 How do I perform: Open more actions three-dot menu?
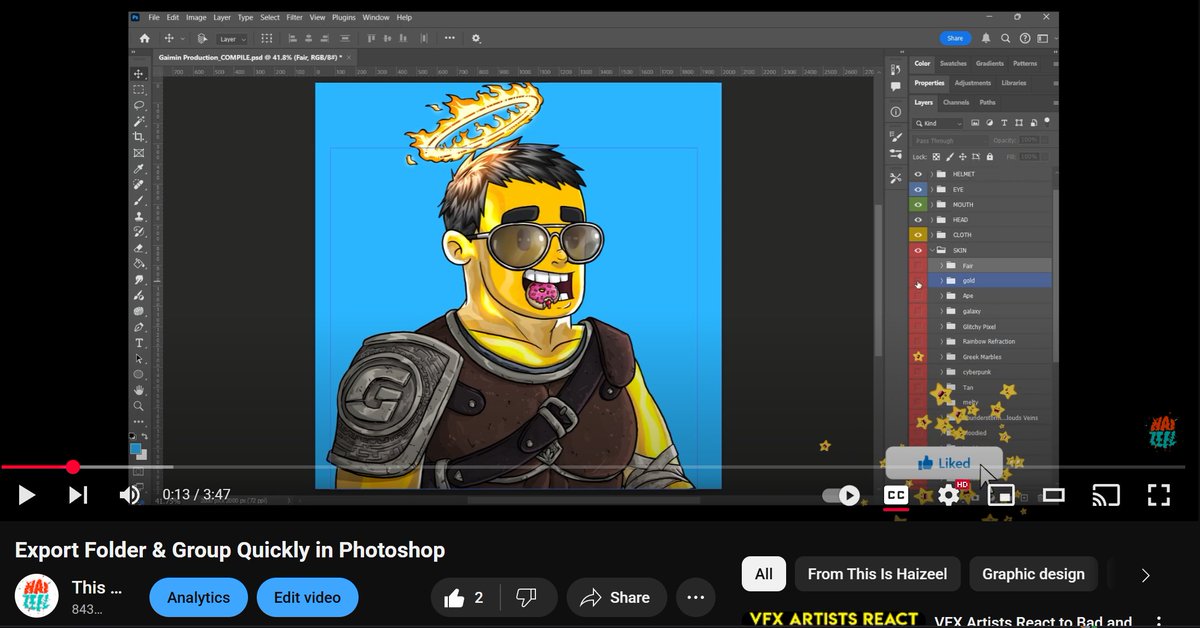[x=695, y=597]
